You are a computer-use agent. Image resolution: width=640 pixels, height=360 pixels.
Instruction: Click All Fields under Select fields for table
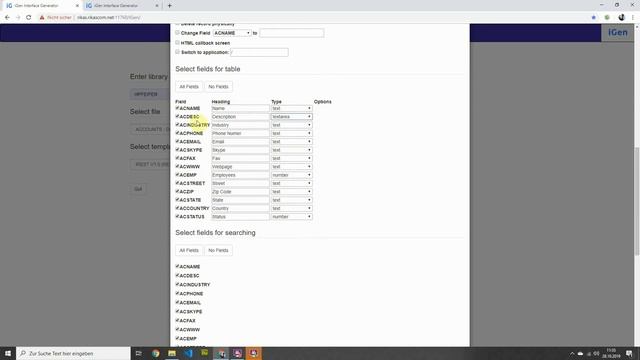(189, 87)
